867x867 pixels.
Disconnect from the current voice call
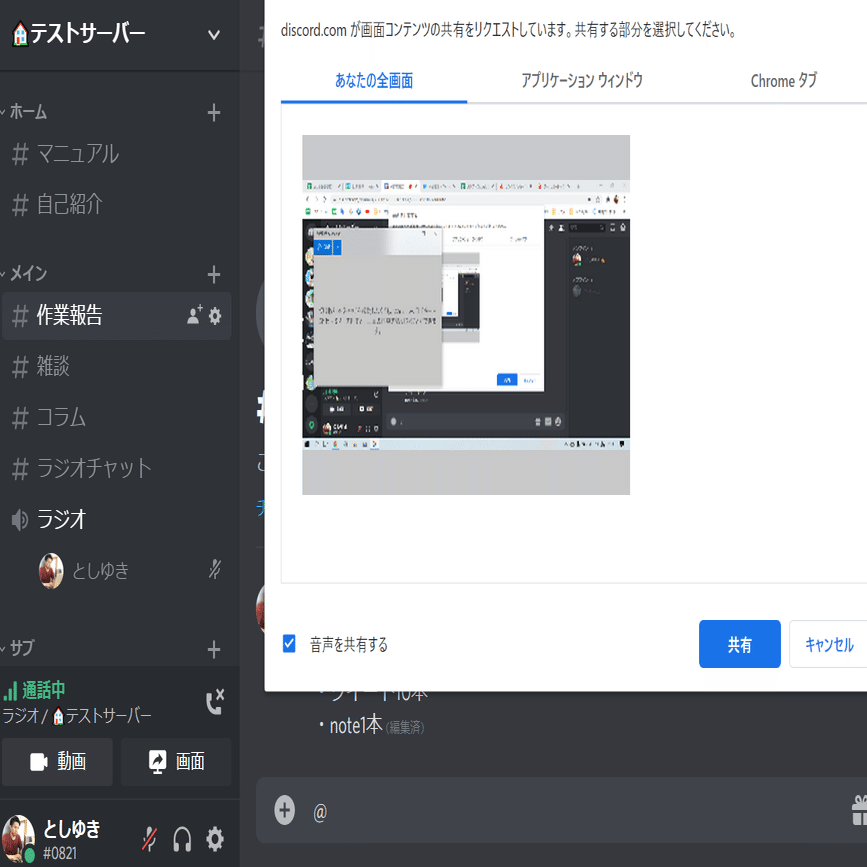(213, 702)
